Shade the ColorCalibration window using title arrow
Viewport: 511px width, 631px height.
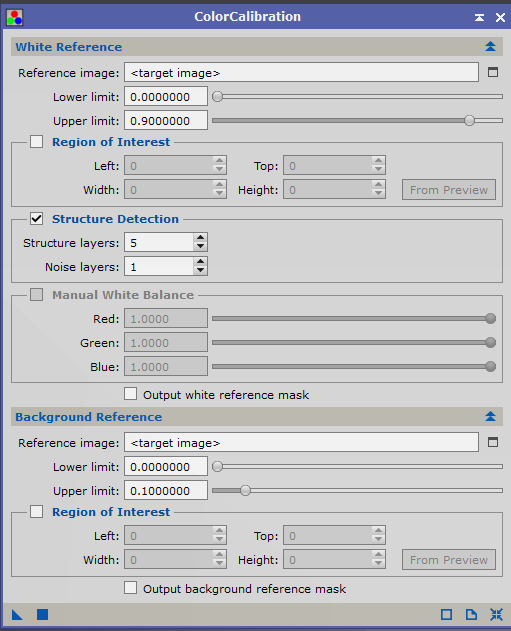tap(479, 17)
